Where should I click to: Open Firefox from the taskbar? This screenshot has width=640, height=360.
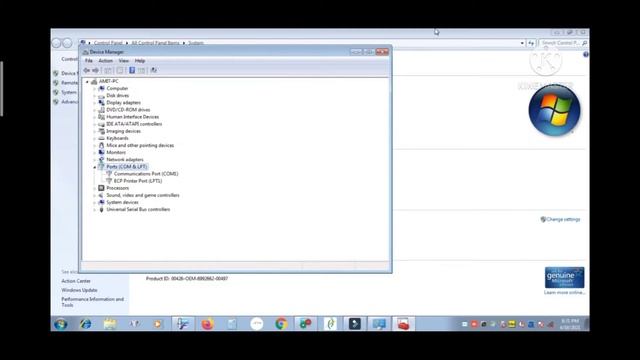207,324
